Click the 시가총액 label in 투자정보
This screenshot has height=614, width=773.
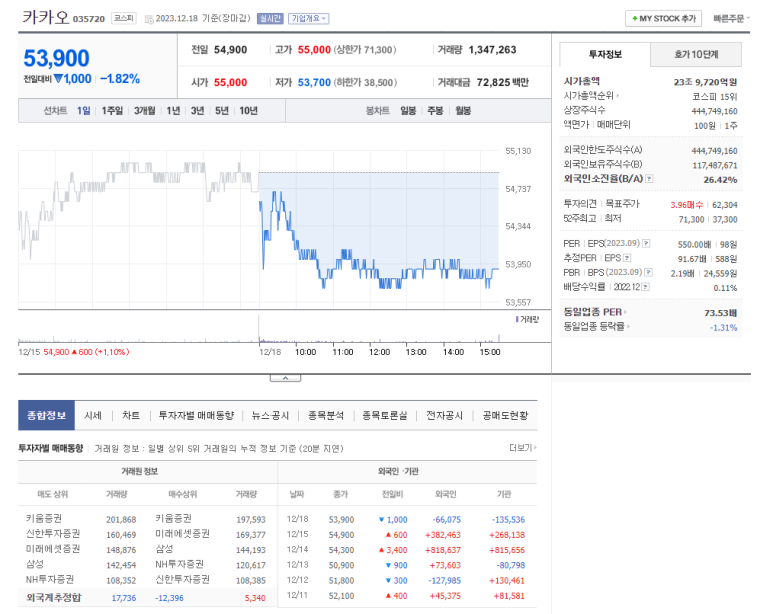(582, 81)
